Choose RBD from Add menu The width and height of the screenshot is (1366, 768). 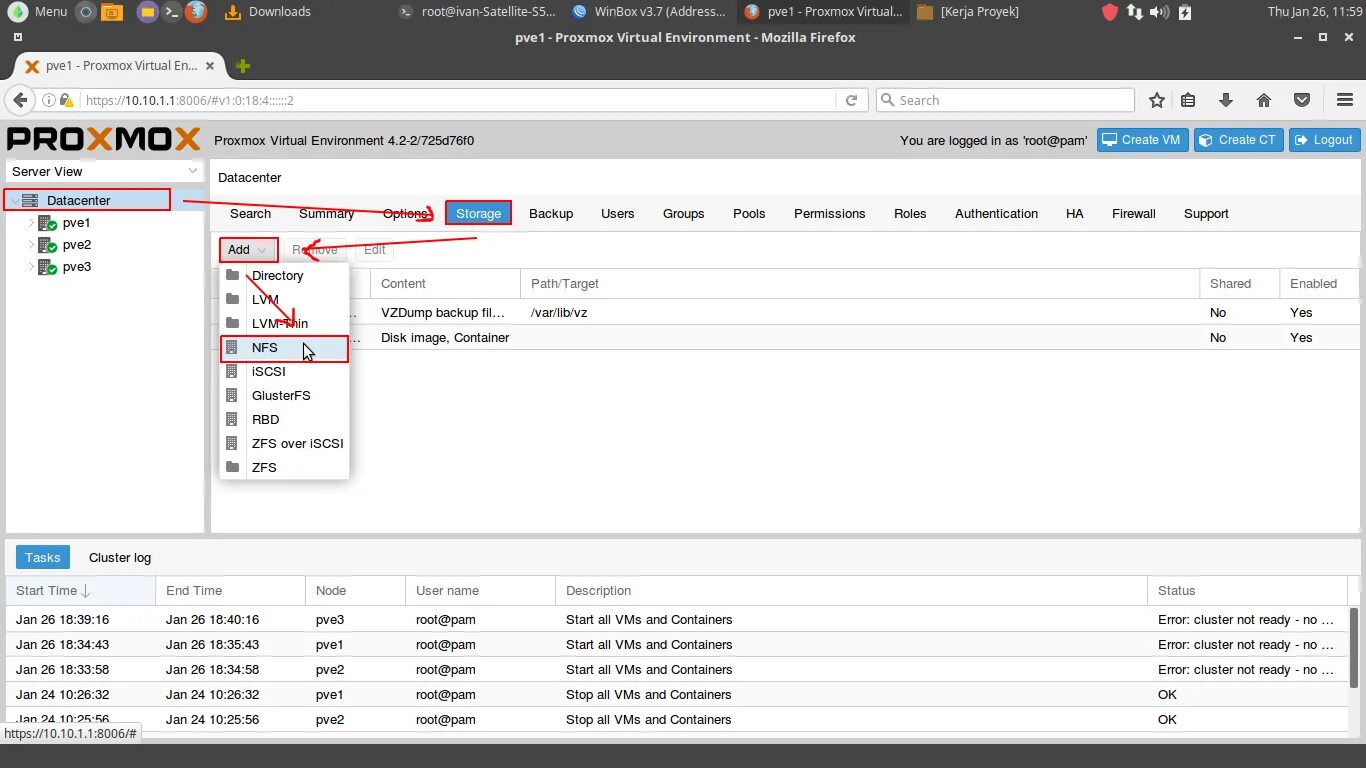point(284,419)
